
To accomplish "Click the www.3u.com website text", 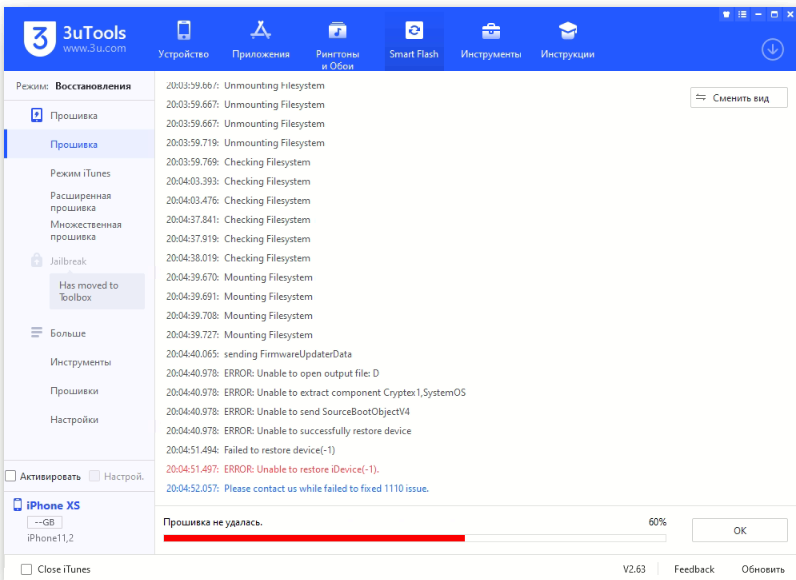I will 94,49.
